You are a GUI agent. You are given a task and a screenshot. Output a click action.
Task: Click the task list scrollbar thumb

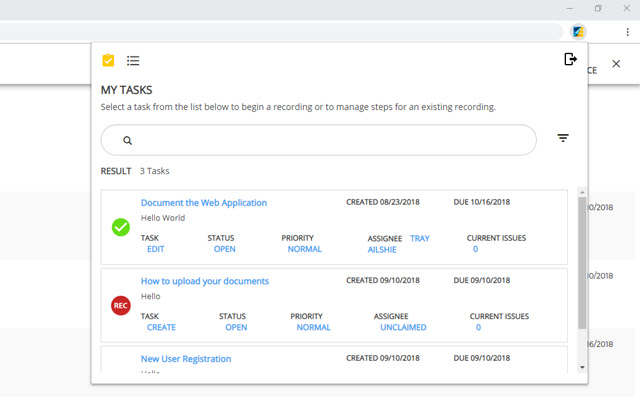582,263
